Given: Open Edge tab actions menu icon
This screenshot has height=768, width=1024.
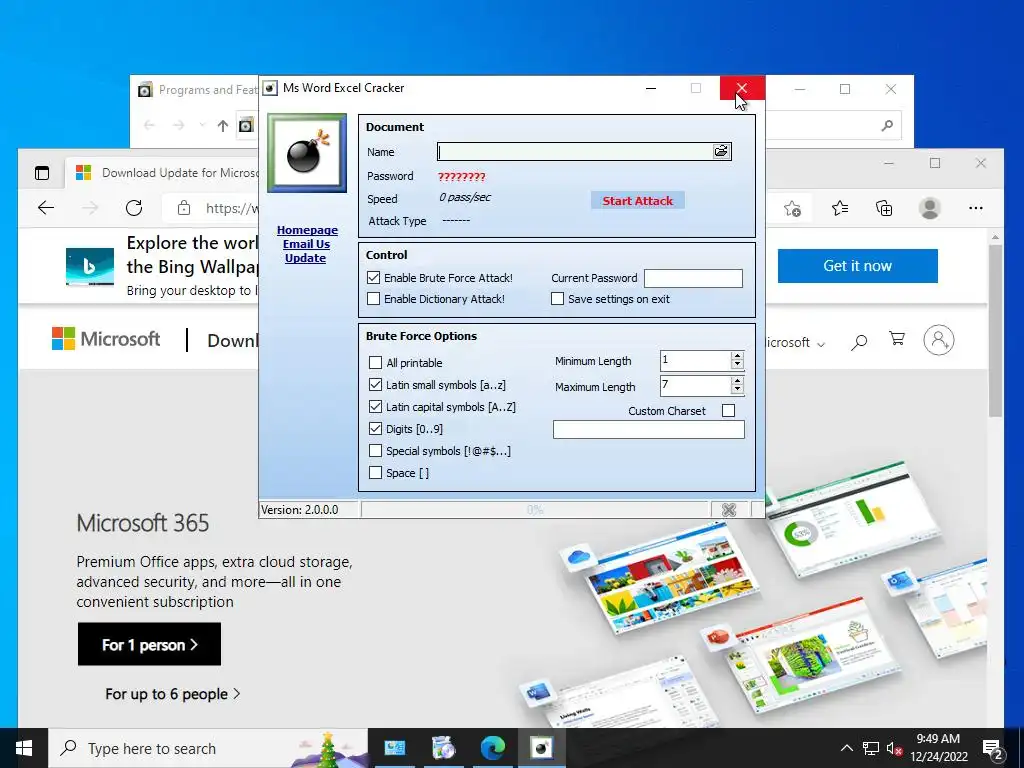Looking at the screenshot, I should click(42, 173).
